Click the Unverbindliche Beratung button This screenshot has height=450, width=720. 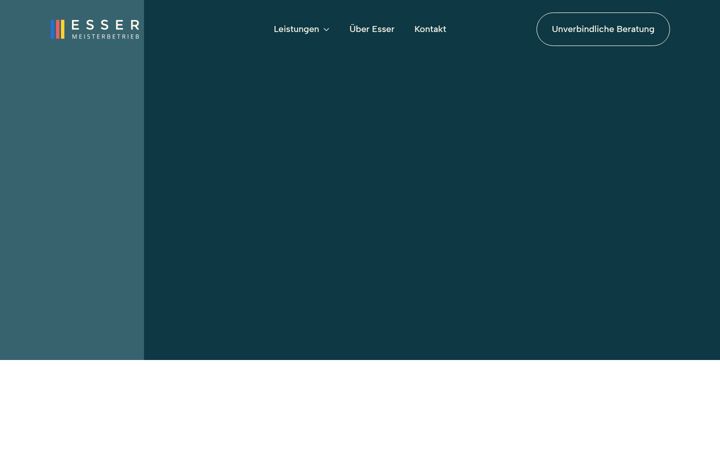[603, 29]
